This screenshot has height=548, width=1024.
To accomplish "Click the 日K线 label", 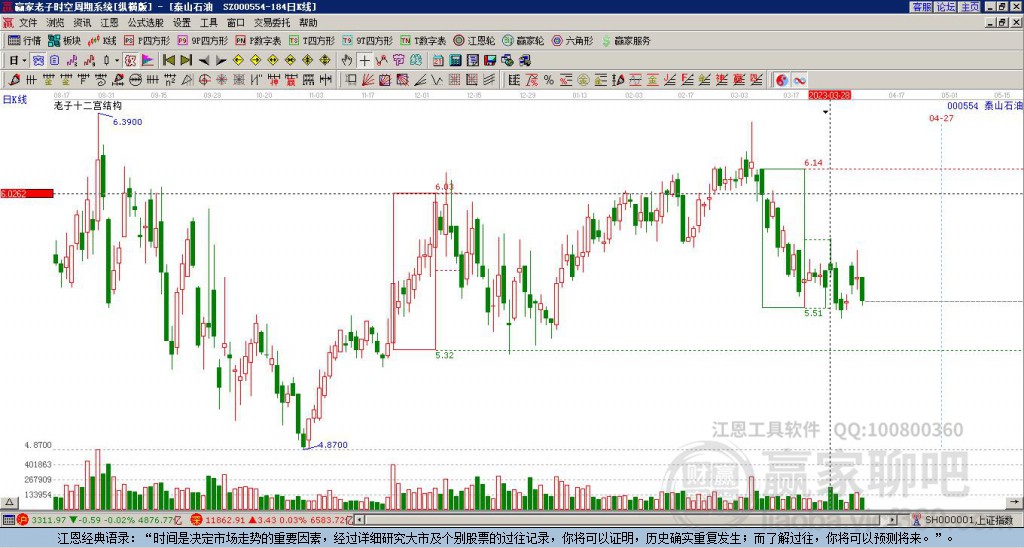I will [x=14, y=100].
